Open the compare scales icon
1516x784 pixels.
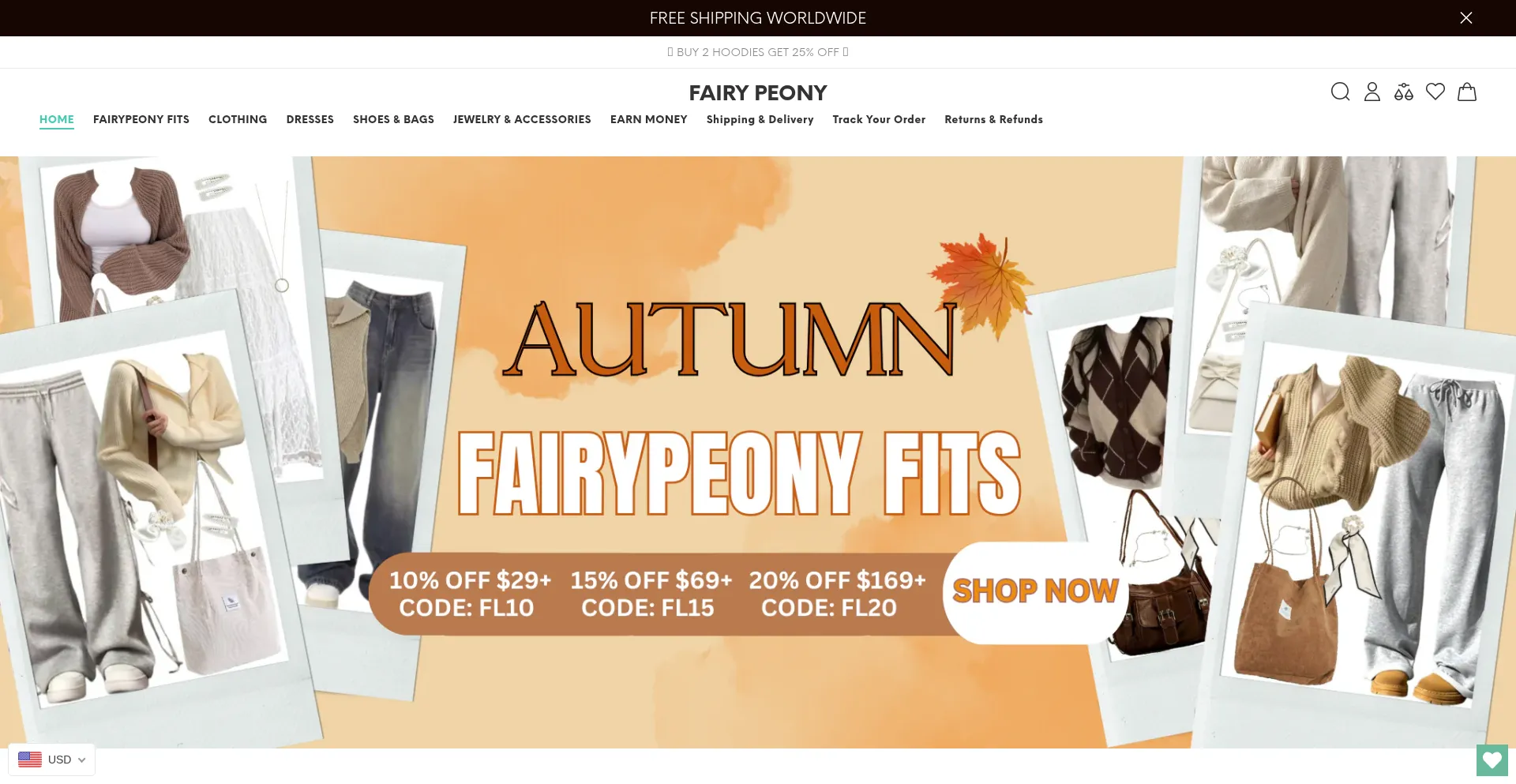click(1404, 92)
